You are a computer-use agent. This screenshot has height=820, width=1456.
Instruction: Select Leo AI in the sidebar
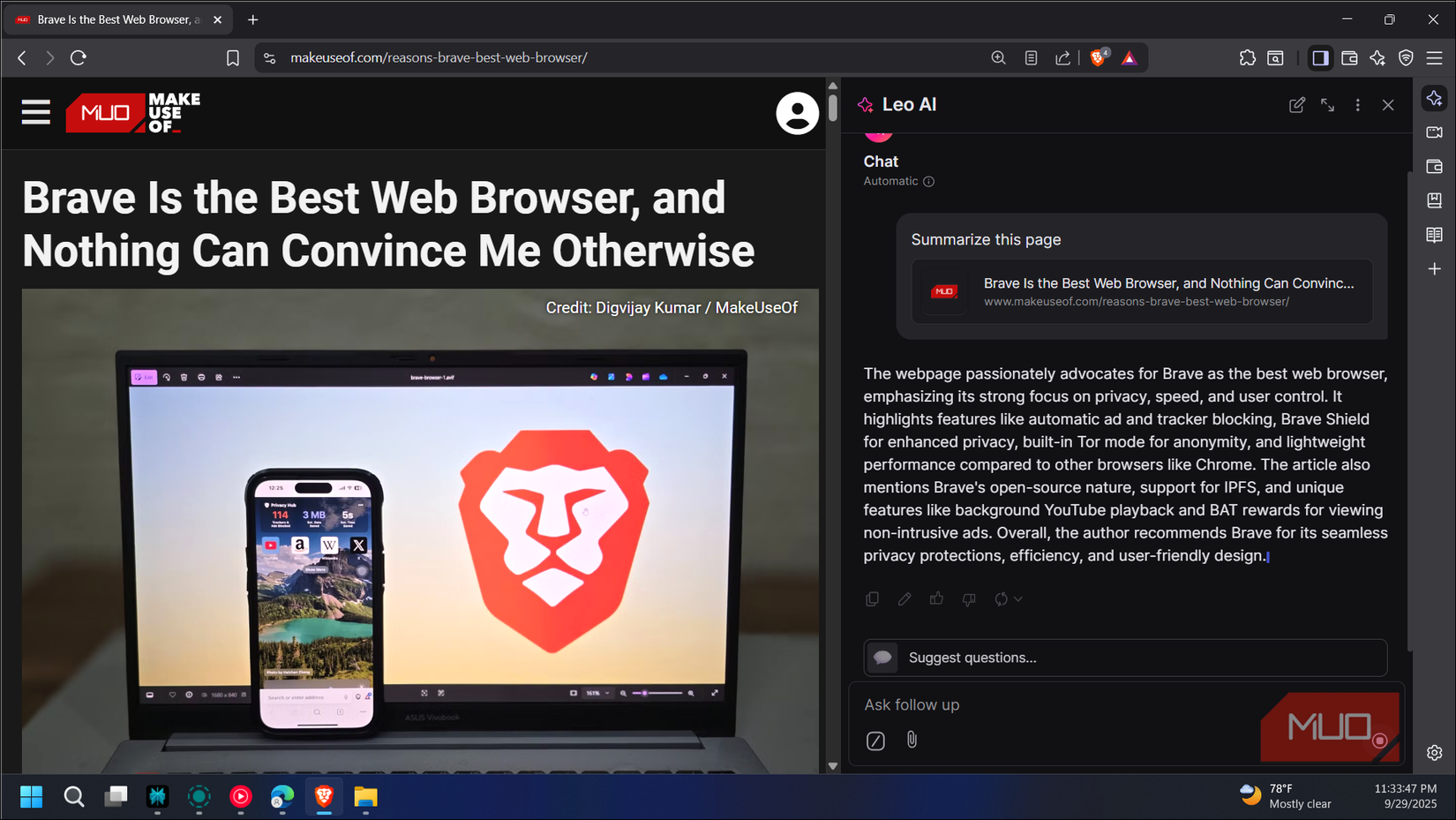pyautogui.click(x=1435, y=98)
